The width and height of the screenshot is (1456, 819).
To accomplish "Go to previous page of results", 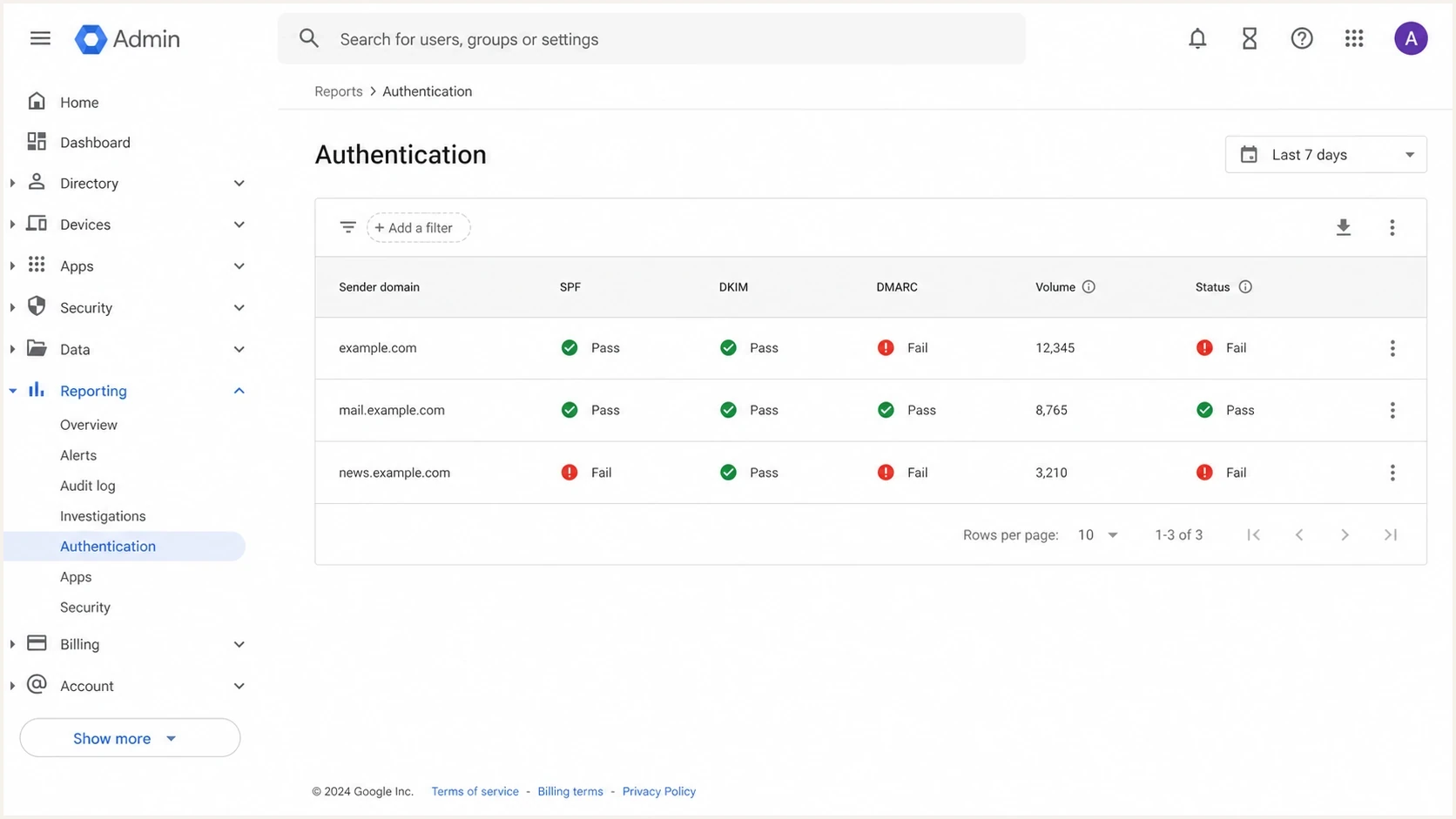I will 1299,534.
